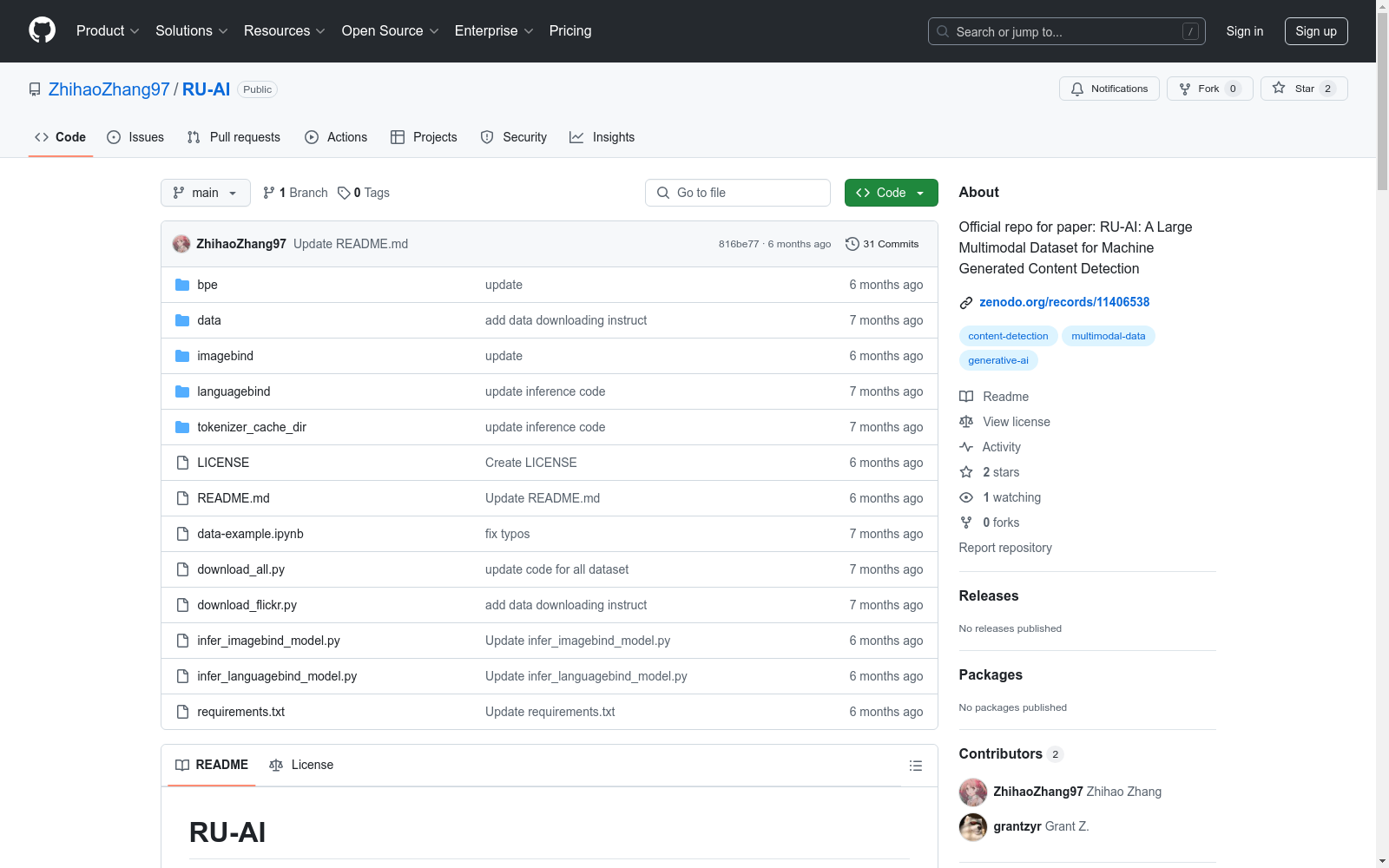Image resolution: width=1389 pixels, height=868 pixels.
Task: Click the repository book icon beside ZhihaoZhang97
Action: click(35, 89)
